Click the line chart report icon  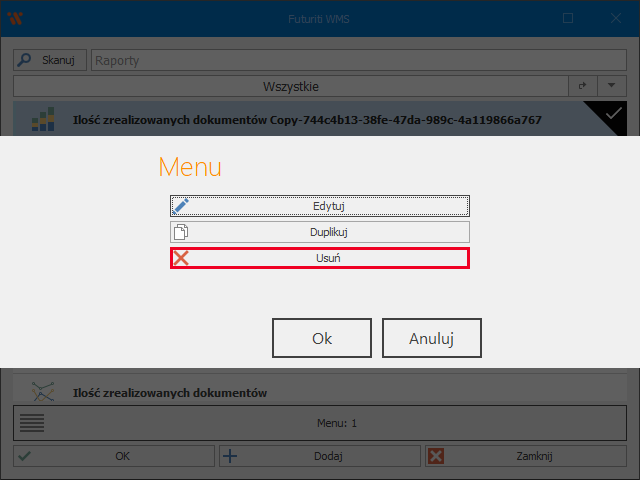click(x=42, y=392)
